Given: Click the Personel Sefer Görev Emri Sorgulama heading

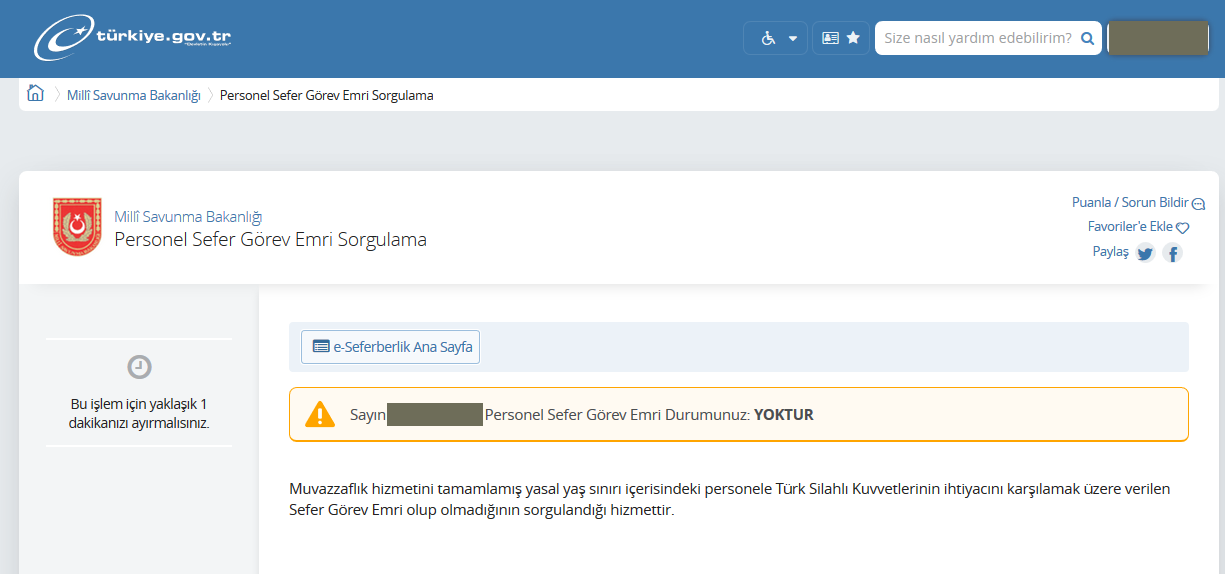Looking at the screenshot, I should [x=270, y=240].
